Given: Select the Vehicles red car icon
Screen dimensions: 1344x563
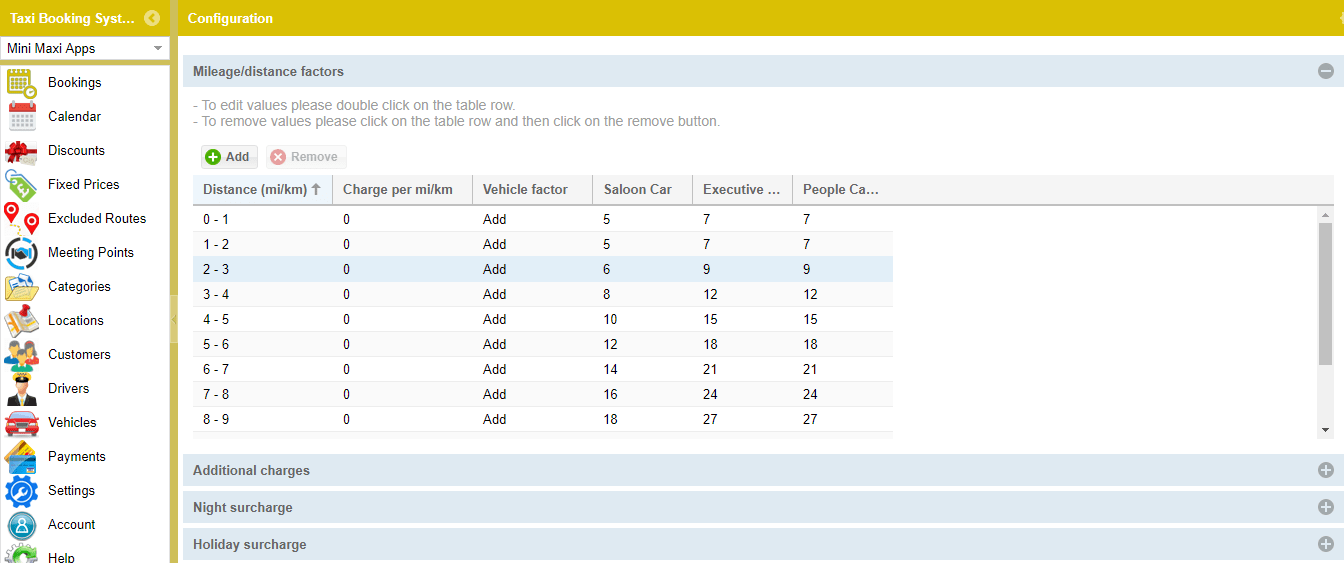Looking at the screenshot, I should pos(22,423).
